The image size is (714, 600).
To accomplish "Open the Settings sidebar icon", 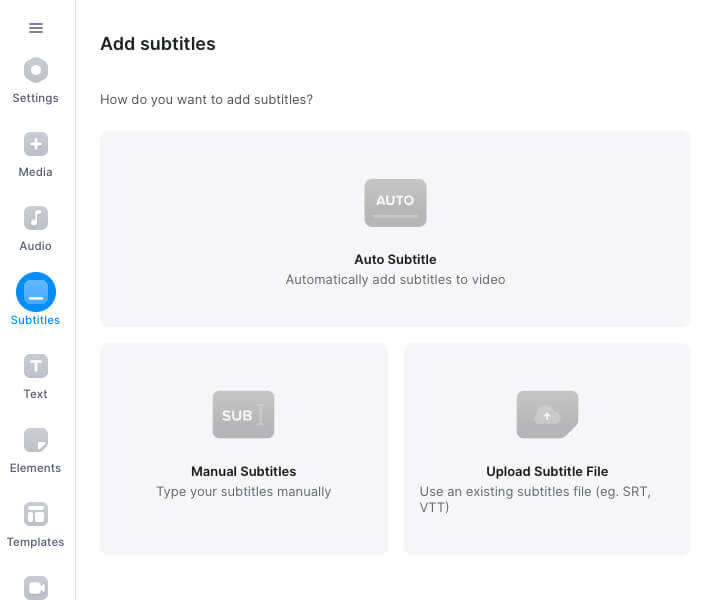I will pyautogui.click(x=36, y=70).
